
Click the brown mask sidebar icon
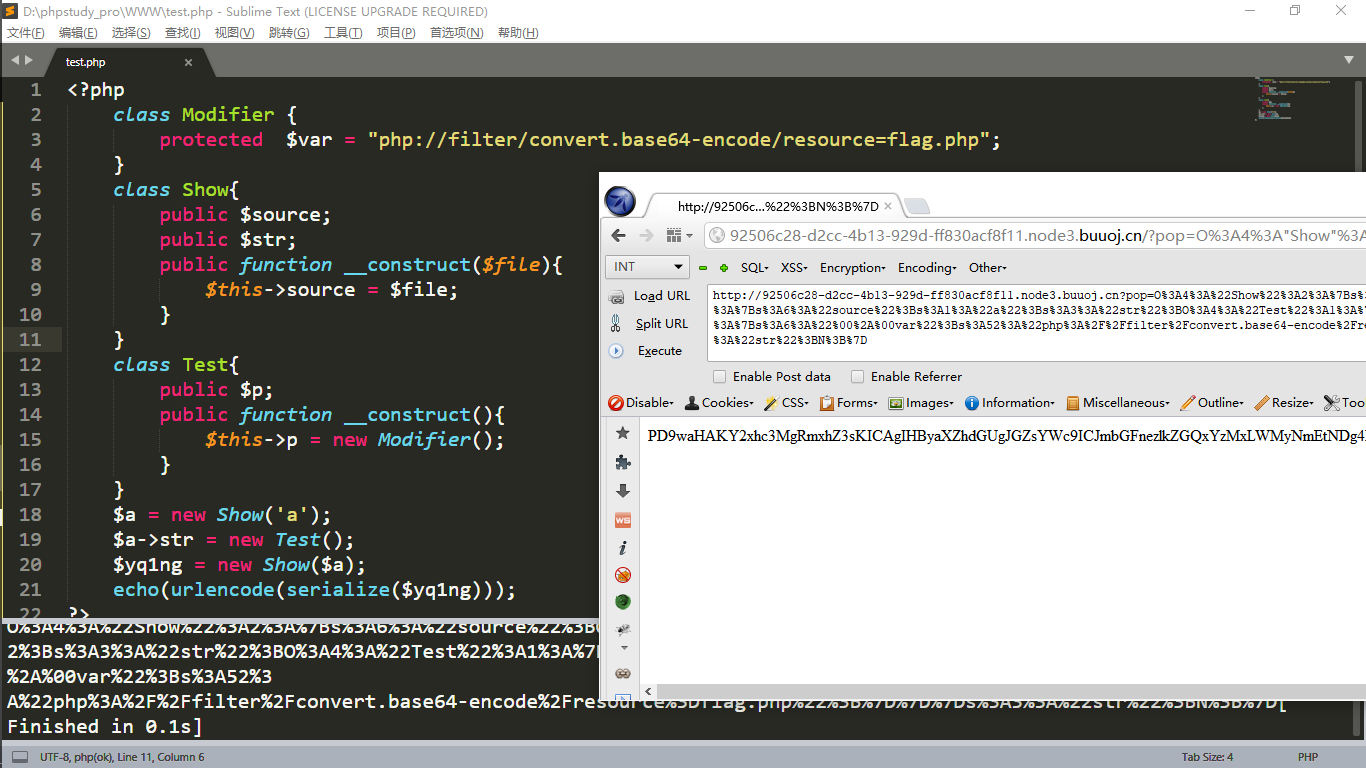(x=623, y=673)
